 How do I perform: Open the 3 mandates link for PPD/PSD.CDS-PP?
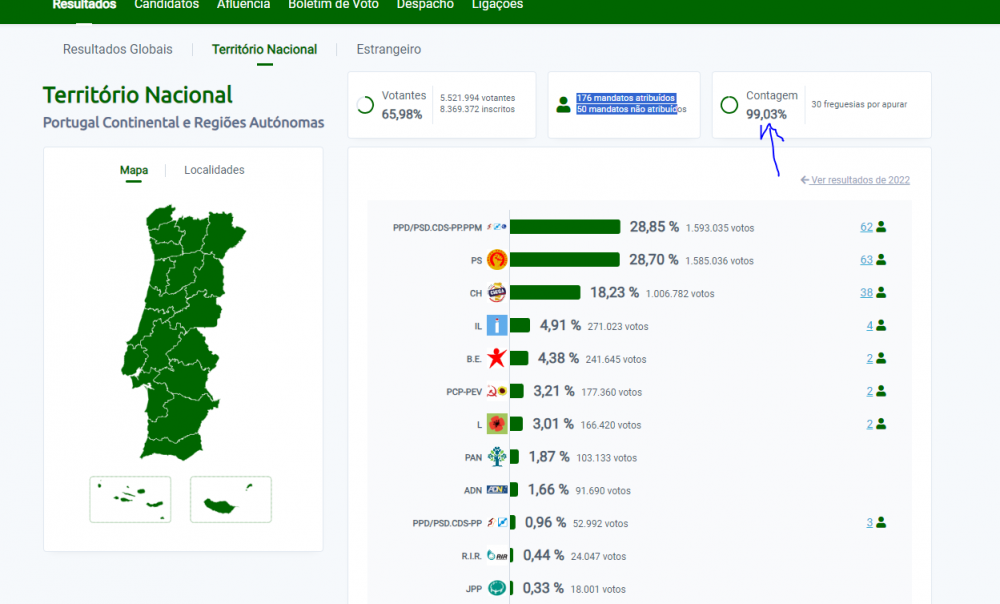[869, 522]
